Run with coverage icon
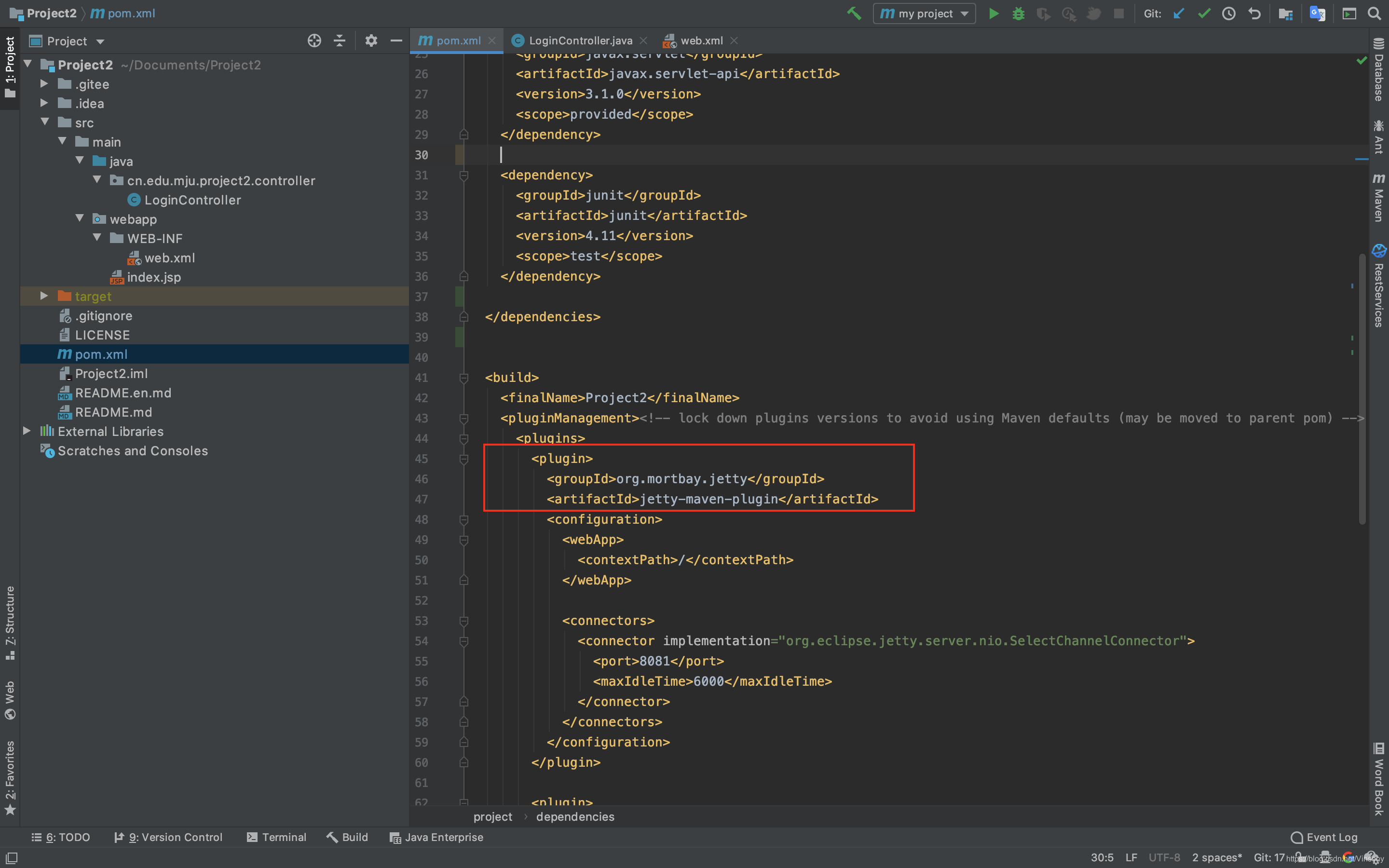This screenshot has width=1389, height=868. pos(1044,13)
